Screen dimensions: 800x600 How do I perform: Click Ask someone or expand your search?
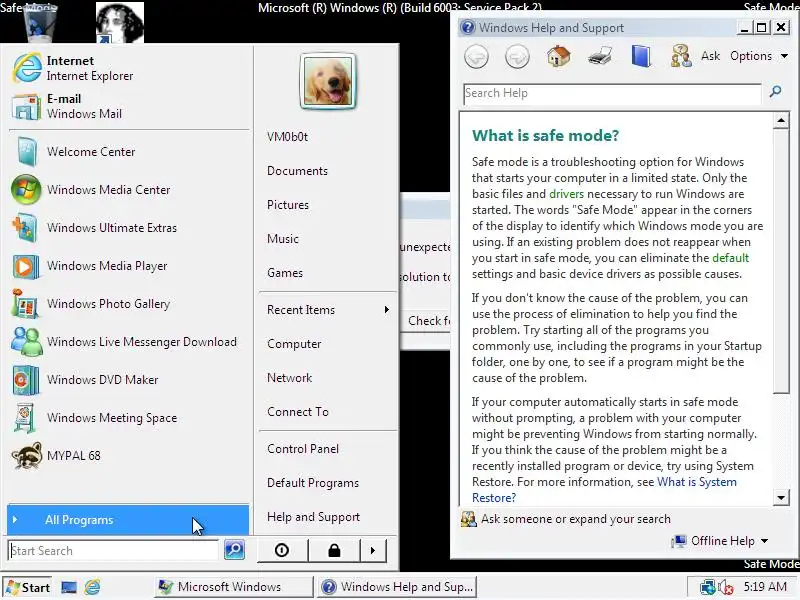(576, 519)
